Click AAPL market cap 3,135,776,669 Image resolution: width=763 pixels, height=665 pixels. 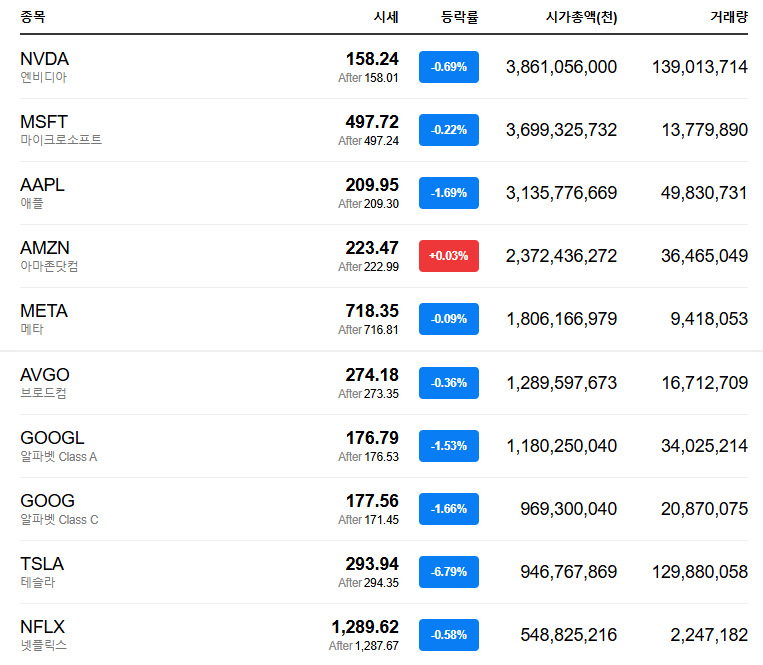click(562, 193)
